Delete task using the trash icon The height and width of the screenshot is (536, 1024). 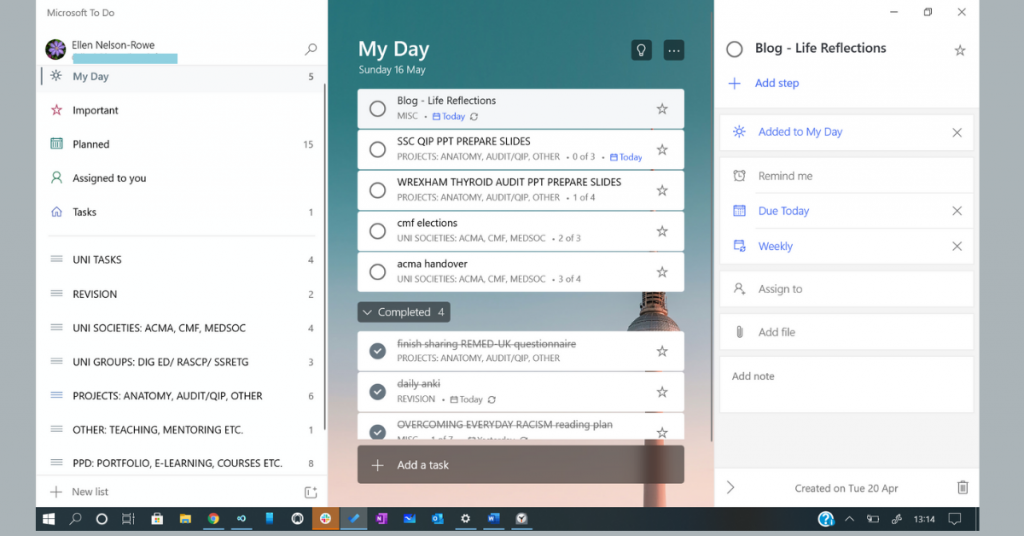(x=963, y=487)
